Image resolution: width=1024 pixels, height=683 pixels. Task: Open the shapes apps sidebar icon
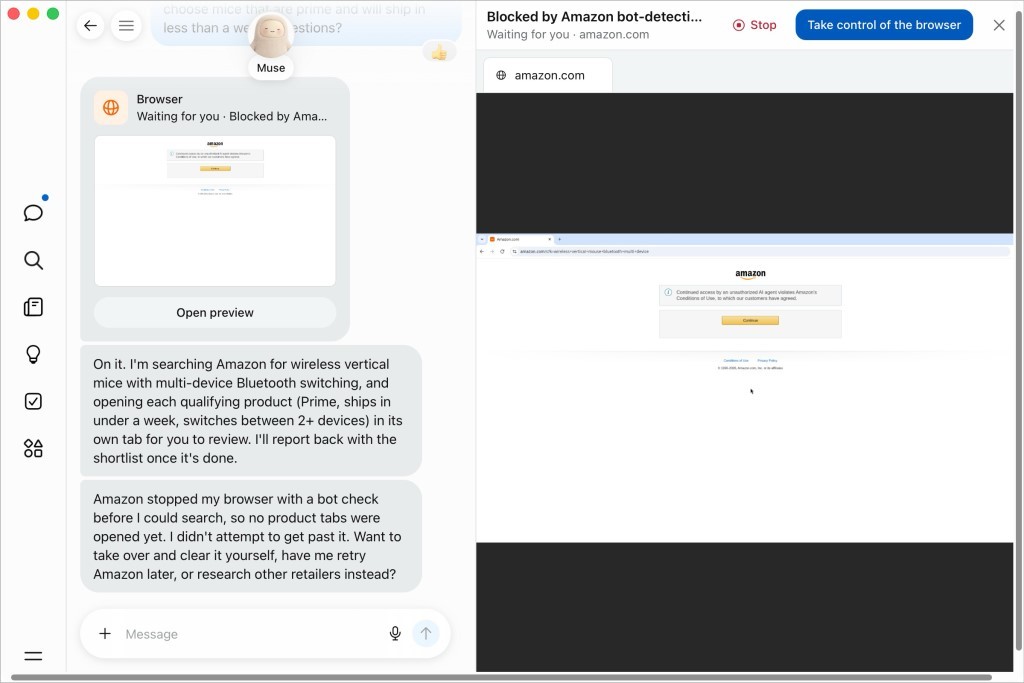coord(33,448)
